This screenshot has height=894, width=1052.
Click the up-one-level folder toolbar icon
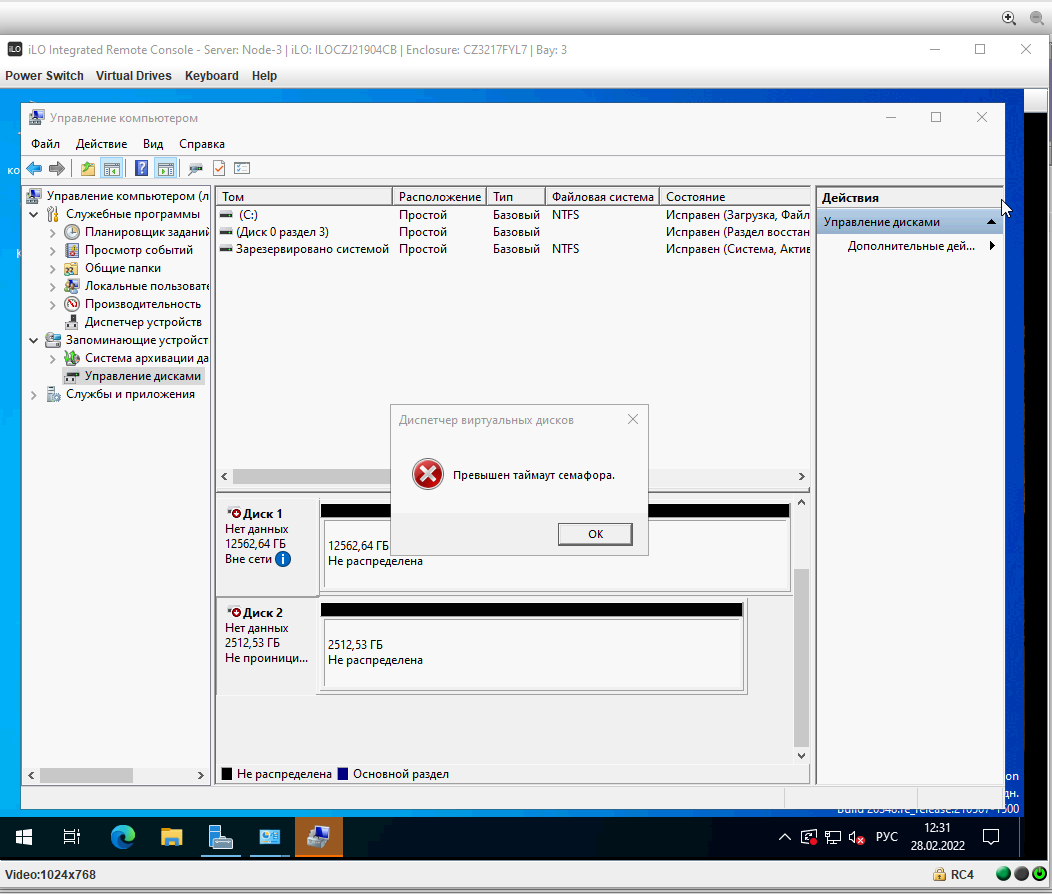coord(87,168)
